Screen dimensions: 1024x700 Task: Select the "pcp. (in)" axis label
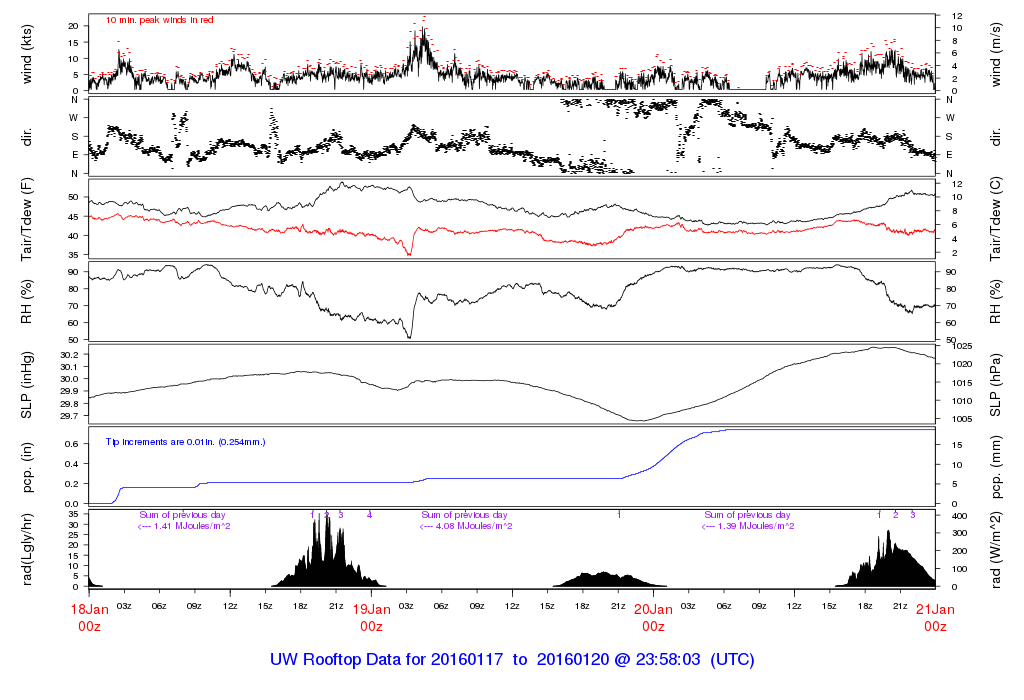[x=27, y=467]
